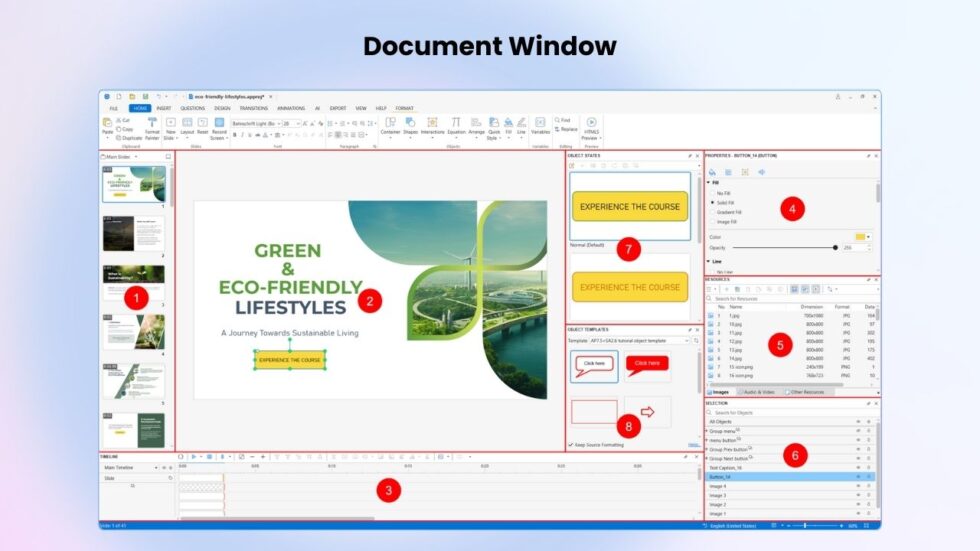
Task: Click the HTML5 Preview icon
Action: coord(591,122)
